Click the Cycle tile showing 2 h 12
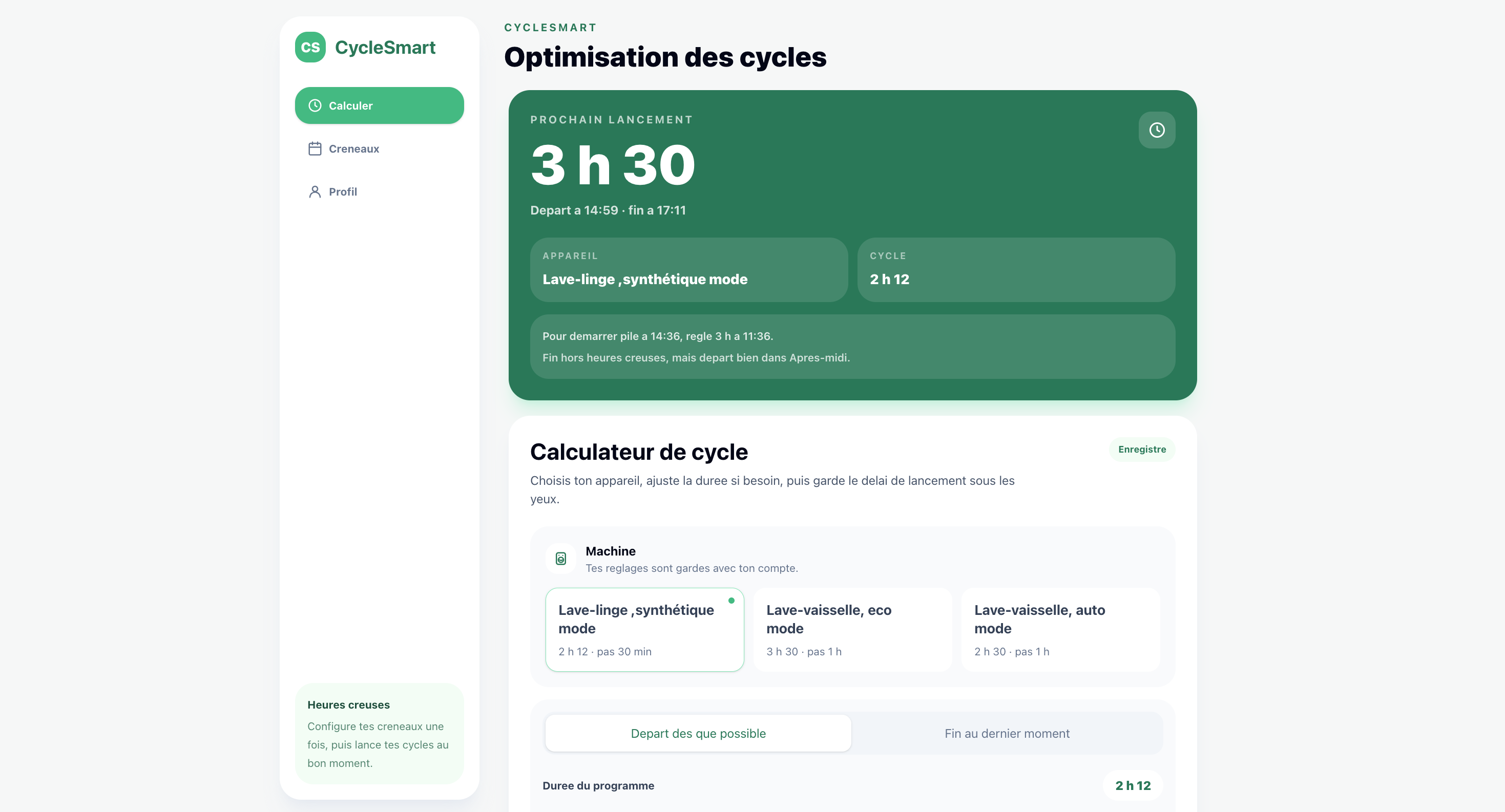 tap(1016, 270)
